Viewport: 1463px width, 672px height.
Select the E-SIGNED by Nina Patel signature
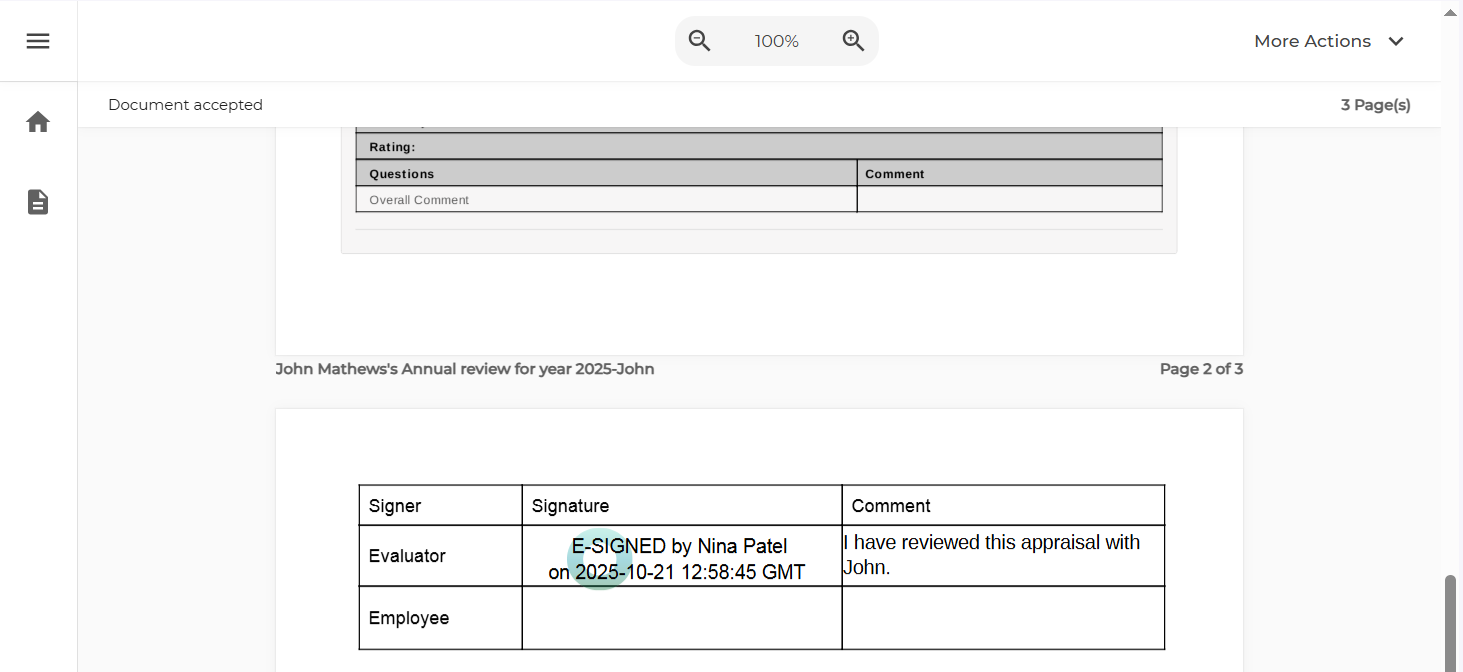678,559
